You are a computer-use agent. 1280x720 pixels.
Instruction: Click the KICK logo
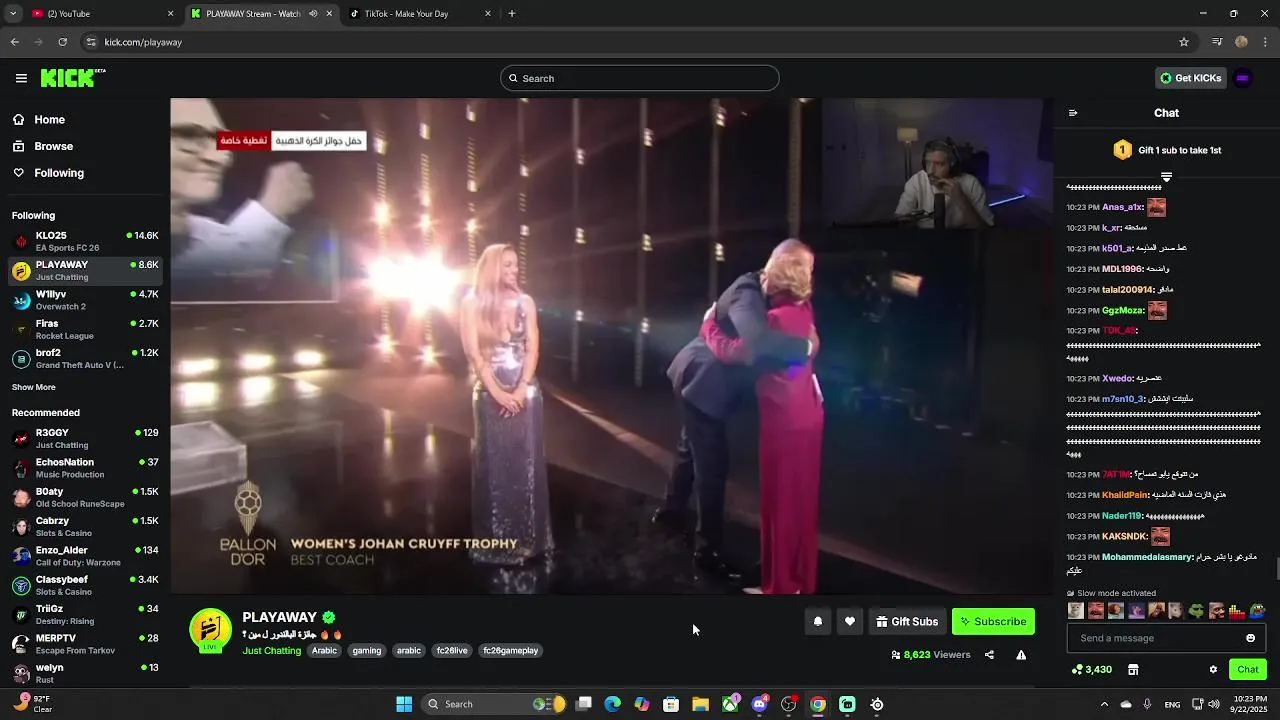72,78
